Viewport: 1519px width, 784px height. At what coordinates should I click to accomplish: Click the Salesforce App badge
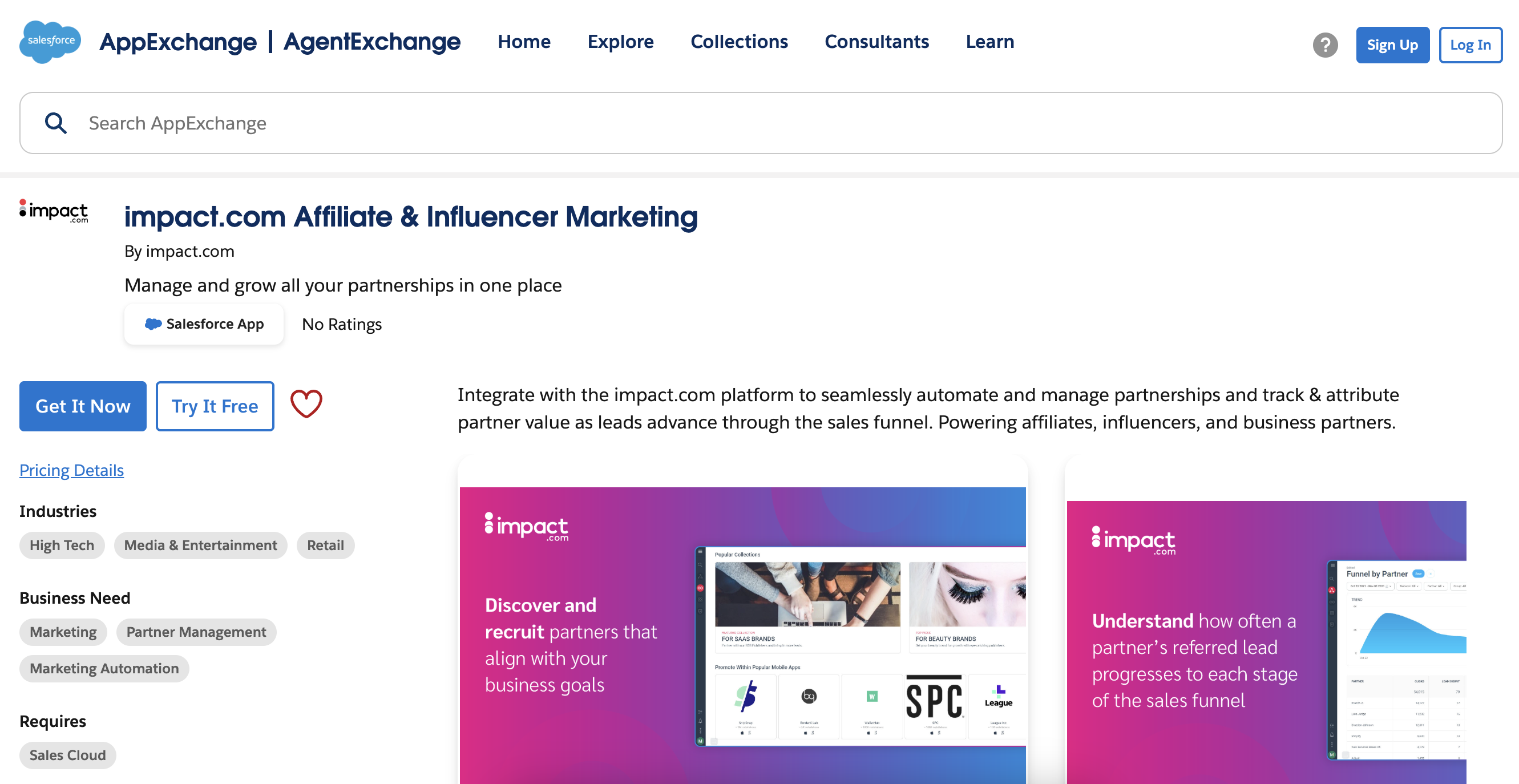(204, 324)
